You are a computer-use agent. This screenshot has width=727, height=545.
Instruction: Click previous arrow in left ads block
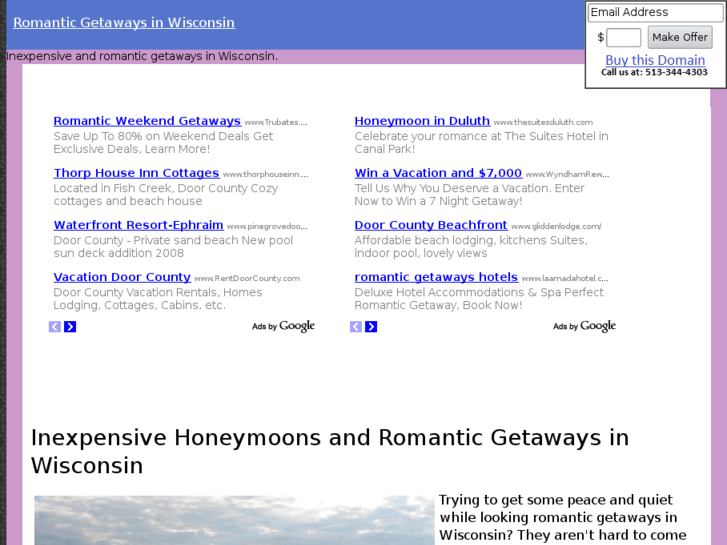click(x=55, y=327)
